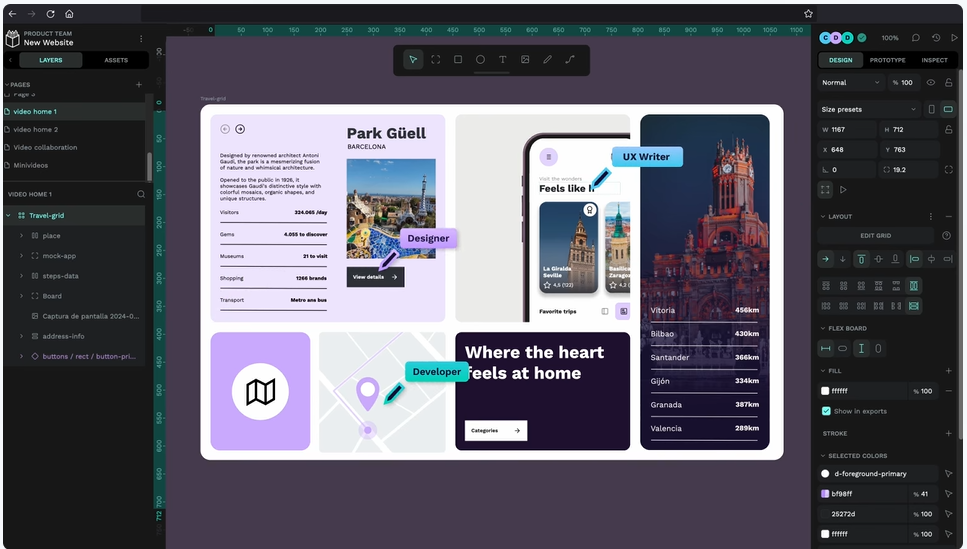
Task: Open the Prototype tab
Action: tap(887, 60)
